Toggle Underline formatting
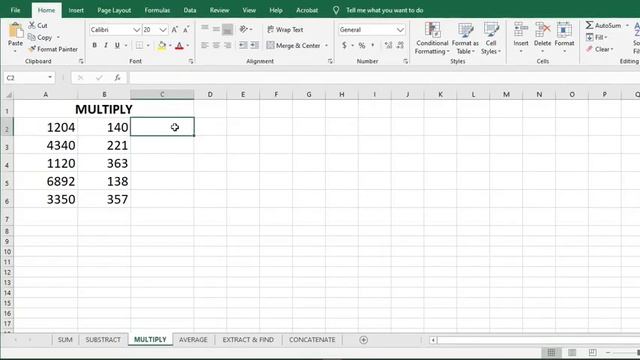Image resolution: width=640 pixels, height=360 pixels. (117, 45)
